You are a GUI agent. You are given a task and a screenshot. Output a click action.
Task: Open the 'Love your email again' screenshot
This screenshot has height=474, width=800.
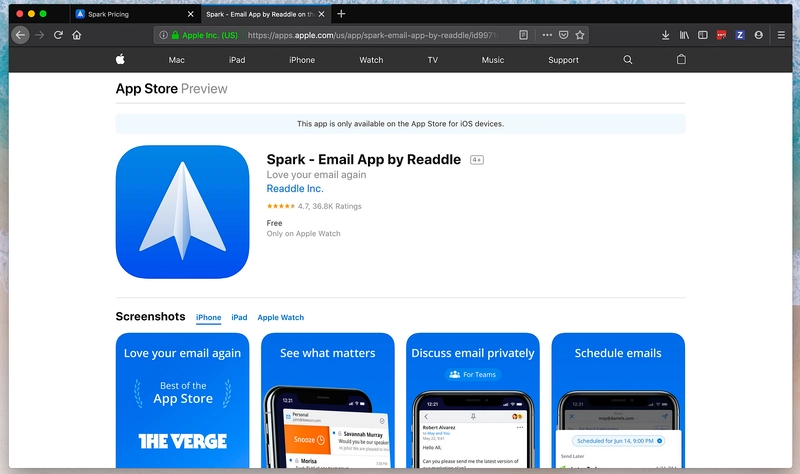coord(183,401)
